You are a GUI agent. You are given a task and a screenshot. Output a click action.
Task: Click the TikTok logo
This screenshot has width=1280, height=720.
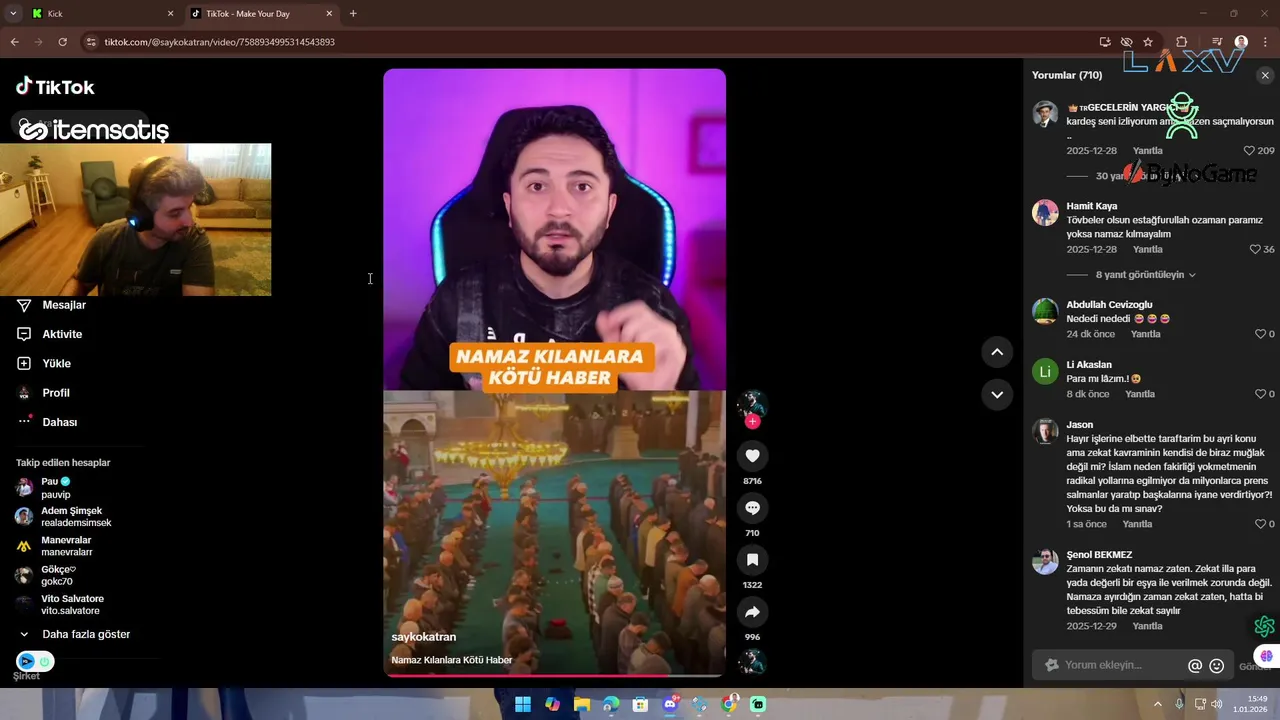tap(55, 87)
